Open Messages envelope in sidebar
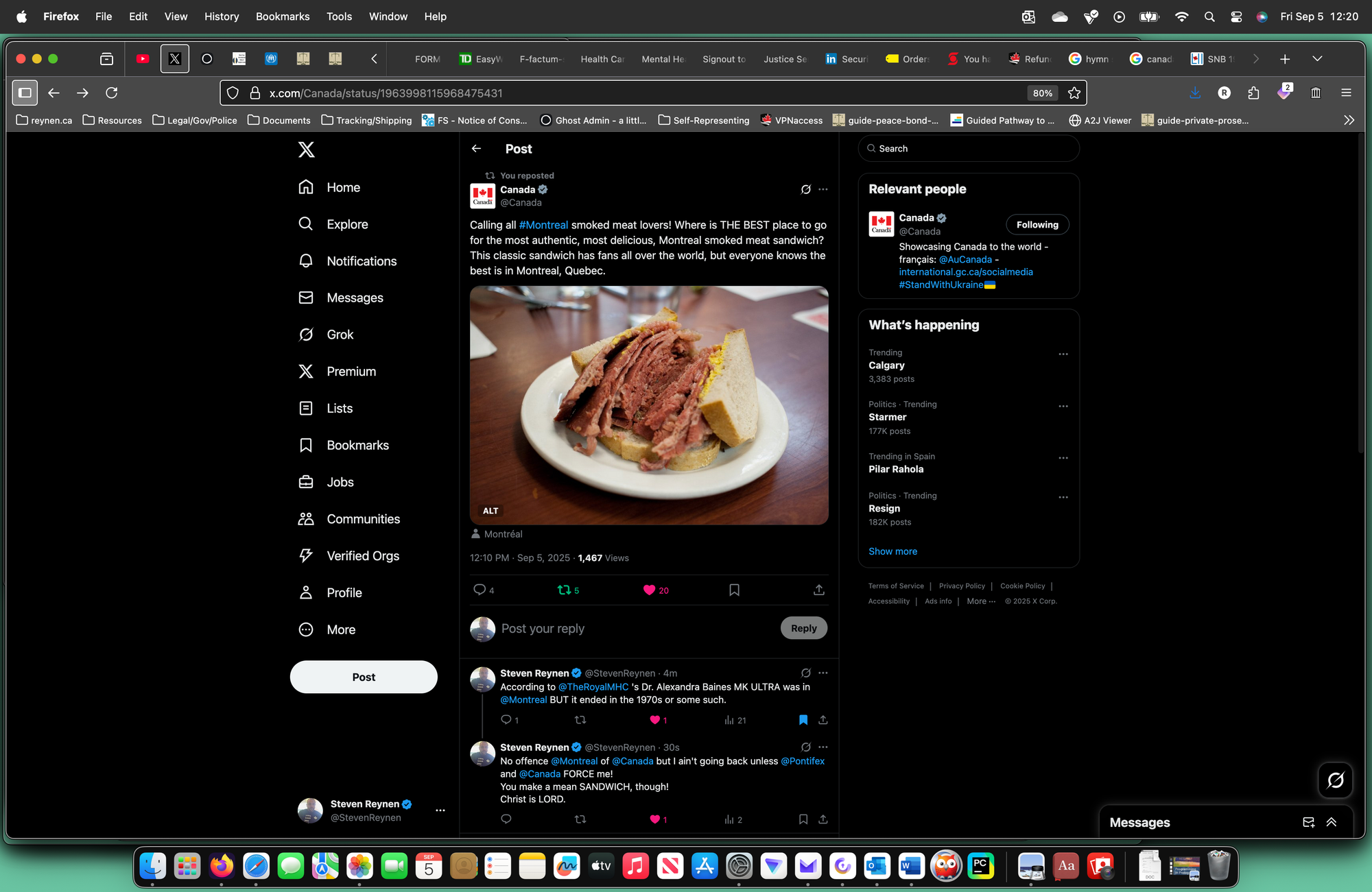This screenshot has height=892, width=1372. pos(341,298)
